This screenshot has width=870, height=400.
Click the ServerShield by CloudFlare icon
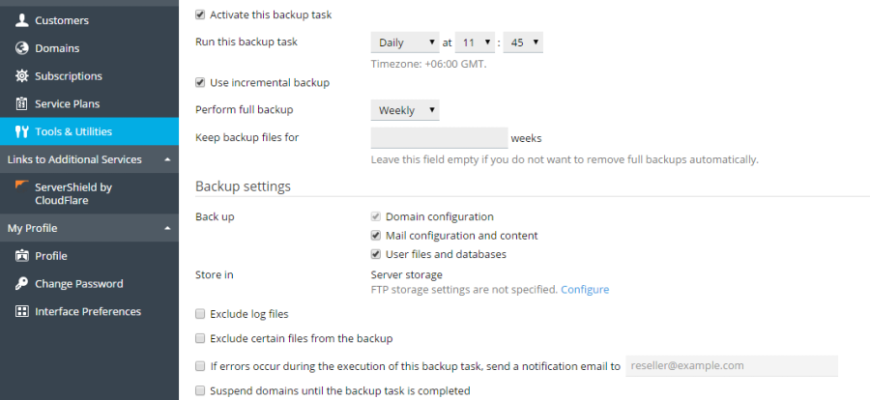[22, 186]
